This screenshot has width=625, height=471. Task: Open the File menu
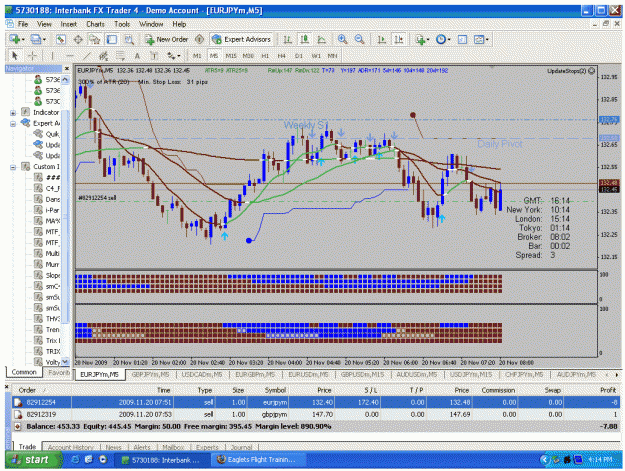[23, 24]
